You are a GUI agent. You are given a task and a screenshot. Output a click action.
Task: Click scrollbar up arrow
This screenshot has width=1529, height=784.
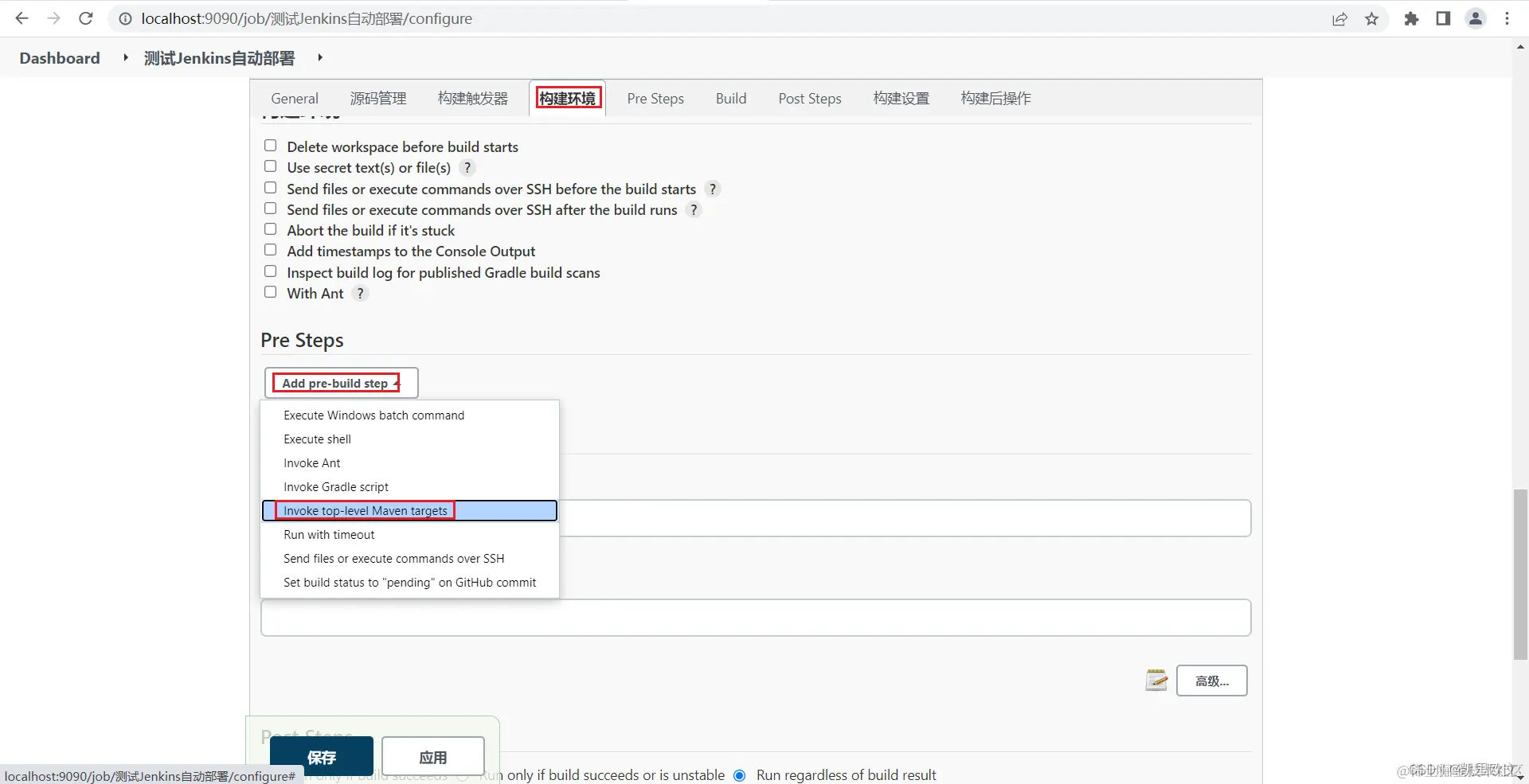click(x=1520, y=47)
